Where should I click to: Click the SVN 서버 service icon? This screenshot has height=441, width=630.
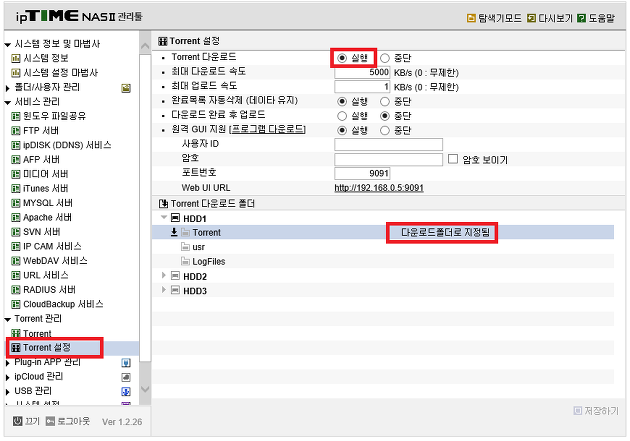[x=16, y=232]
